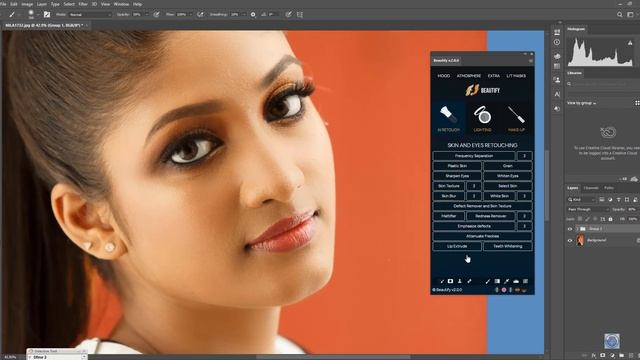Image resolution: width=640 pixels, height=360 pixels.
Task: Open the blending Mode dropdown in options bar
Action: tap(90, 14)
